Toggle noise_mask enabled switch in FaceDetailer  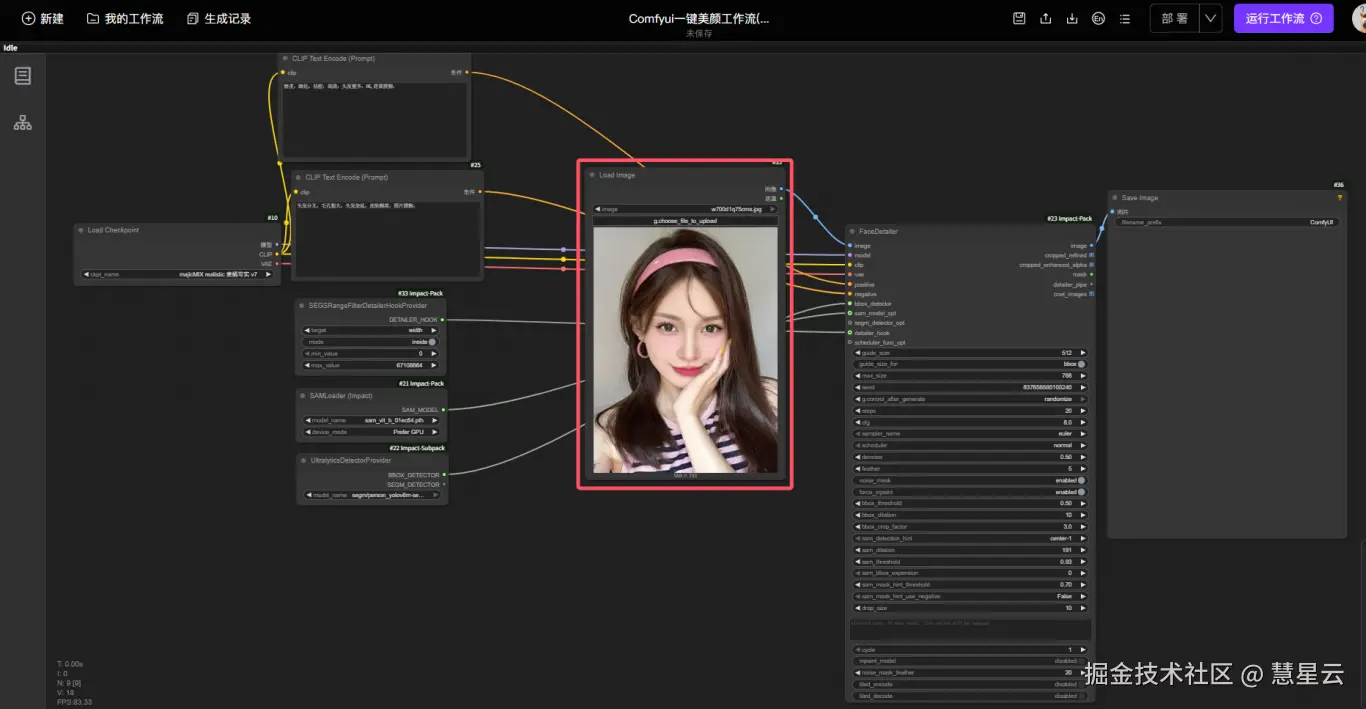(1081, 480)
